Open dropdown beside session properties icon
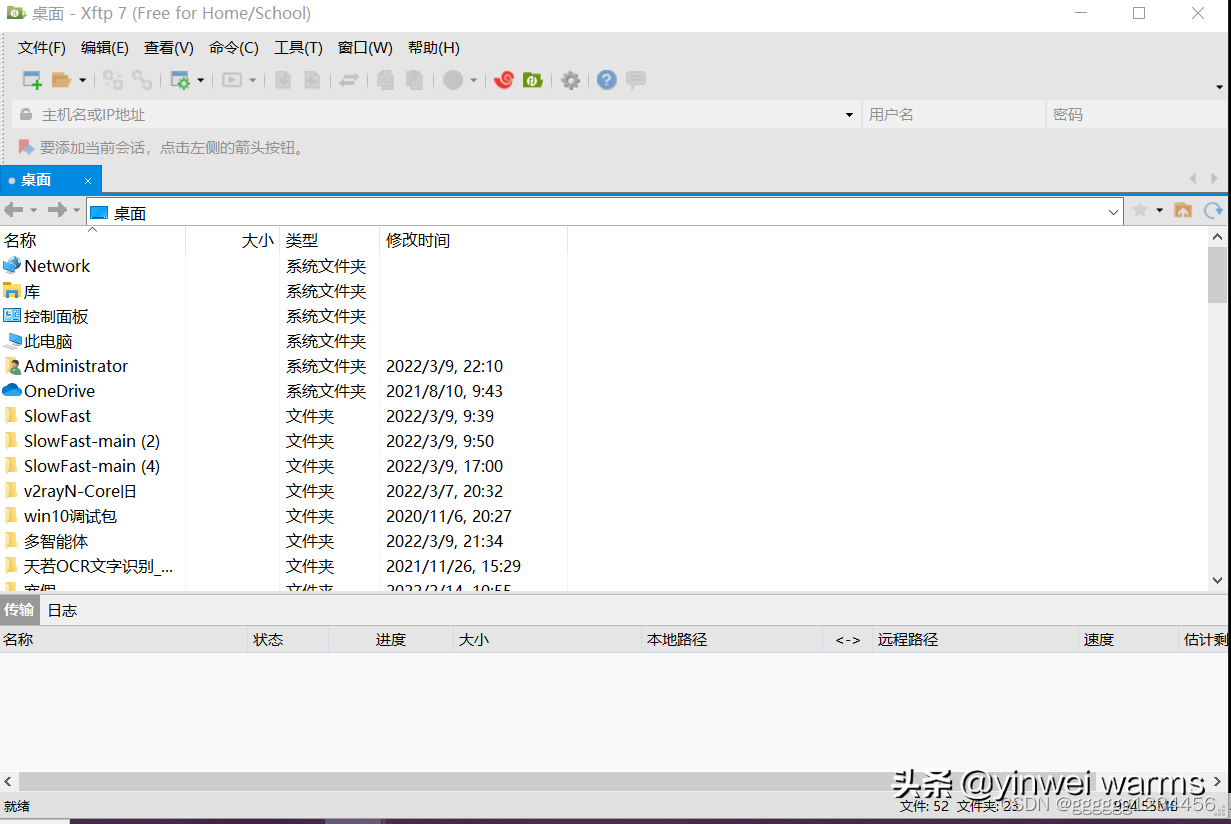 tap(201, 80)
